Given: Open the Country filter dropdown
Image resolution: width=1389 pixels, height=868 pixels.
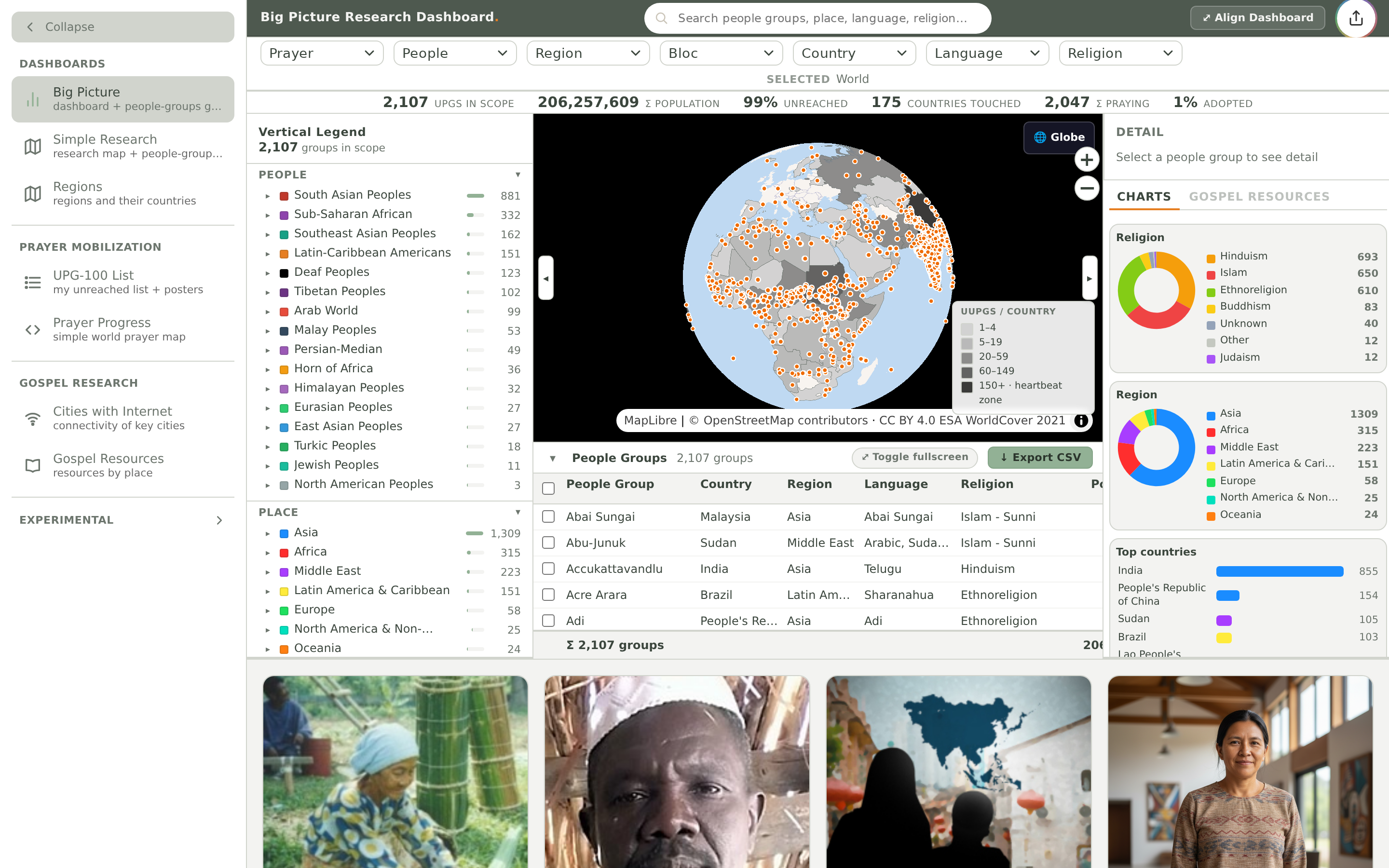Looking at the screenshot, I should pos(854,54).
